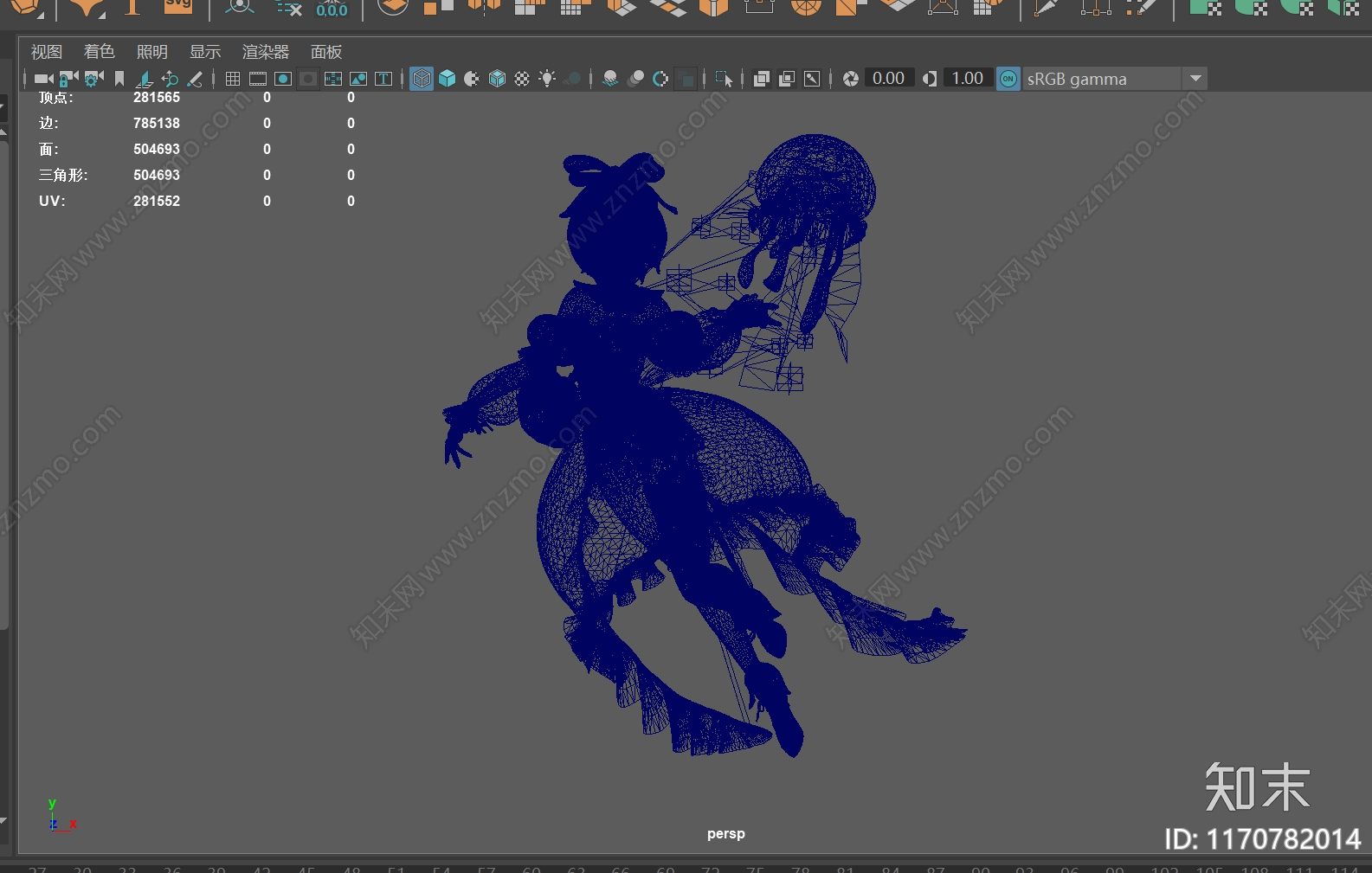Image resolution: width=1372 pixels, height=873 pixels.
Task: Toggle the Resolution Gate display
Action: (x=283, y=79)
